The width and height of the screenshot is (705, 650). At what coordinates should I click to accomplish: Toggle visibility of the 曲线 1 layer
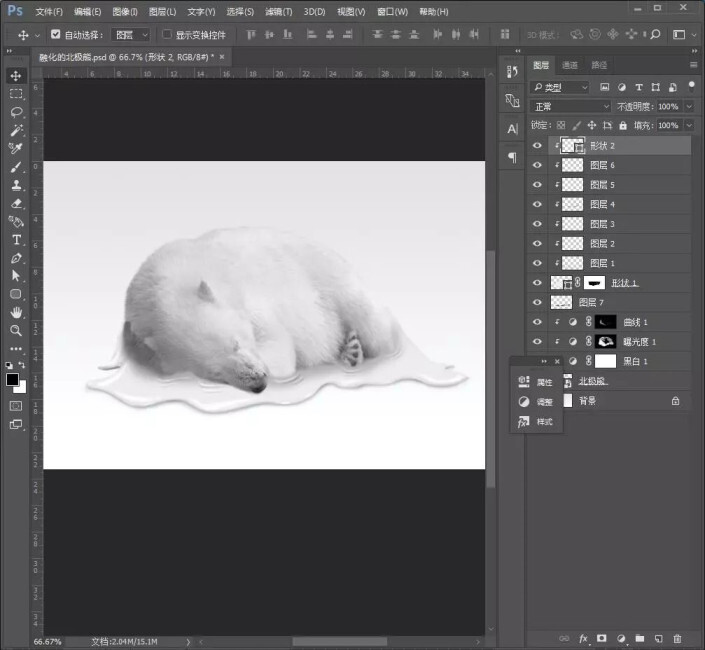[x=537, y=322]
